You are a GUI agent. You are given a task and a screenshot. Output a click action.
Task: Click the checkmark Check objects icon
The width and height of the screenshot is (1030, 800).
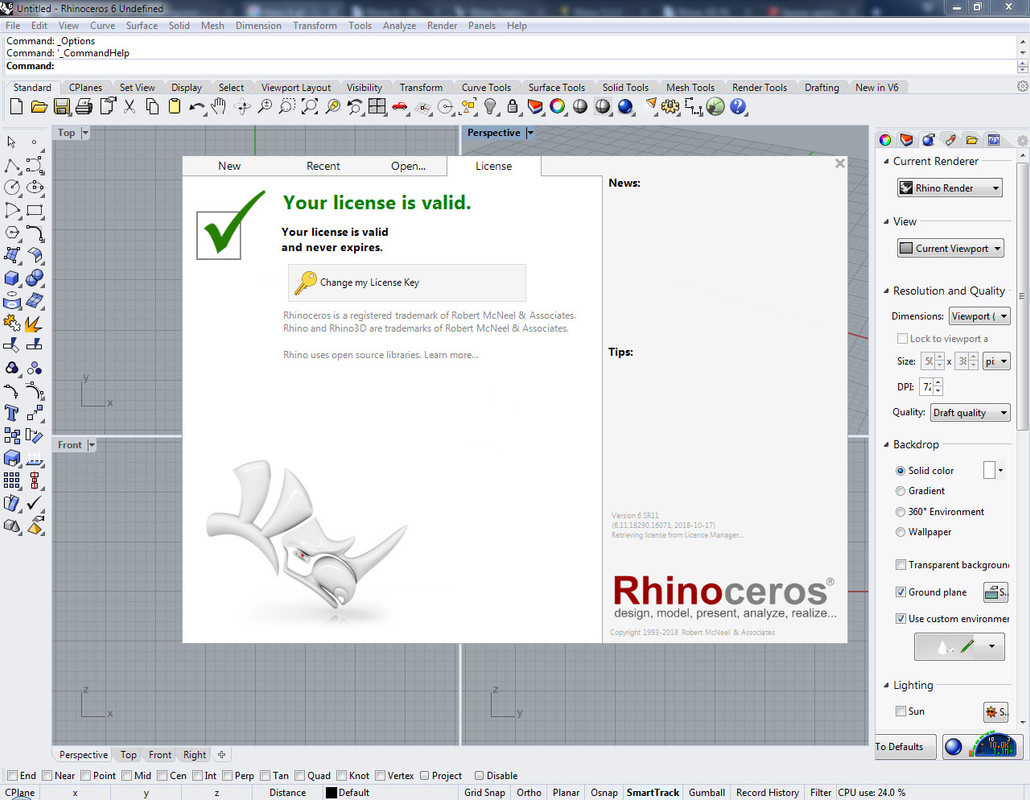coord(34,502)
